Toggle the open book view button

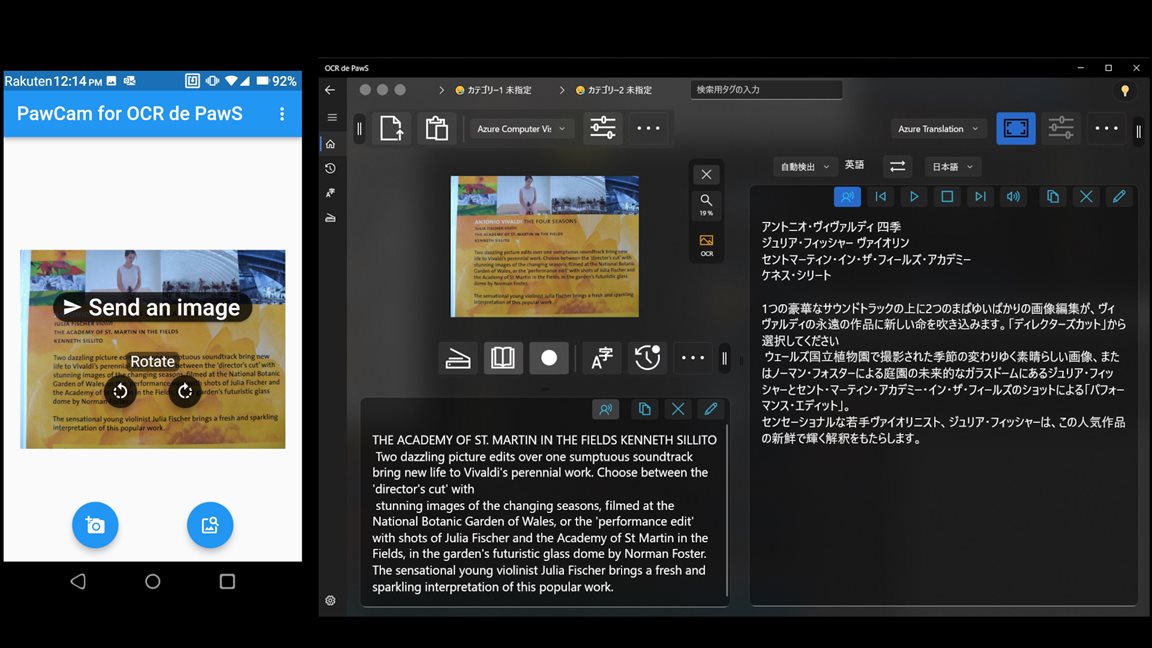503,358
